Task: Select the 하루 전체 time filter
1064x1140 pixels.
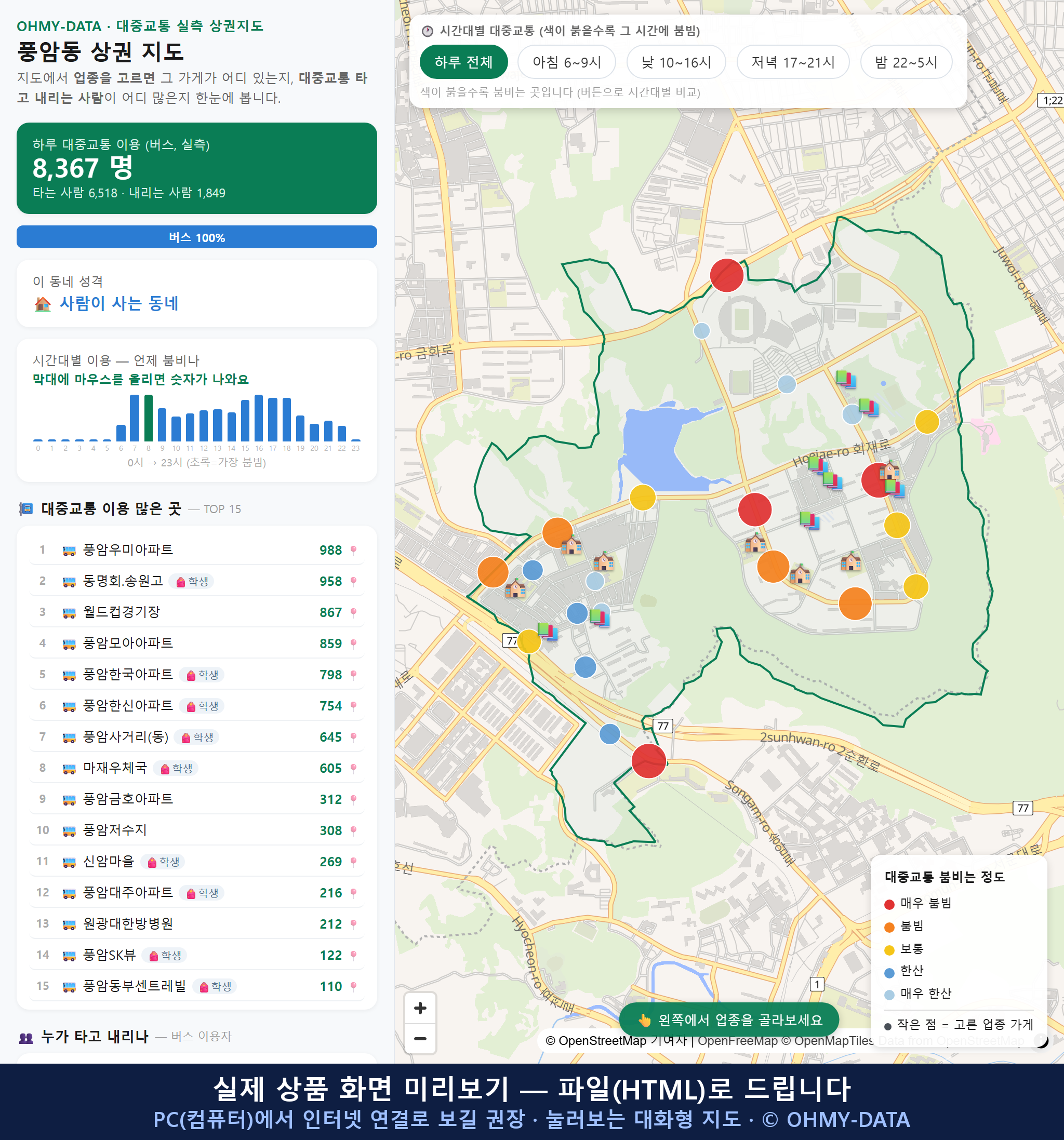Action: (463, 62)
